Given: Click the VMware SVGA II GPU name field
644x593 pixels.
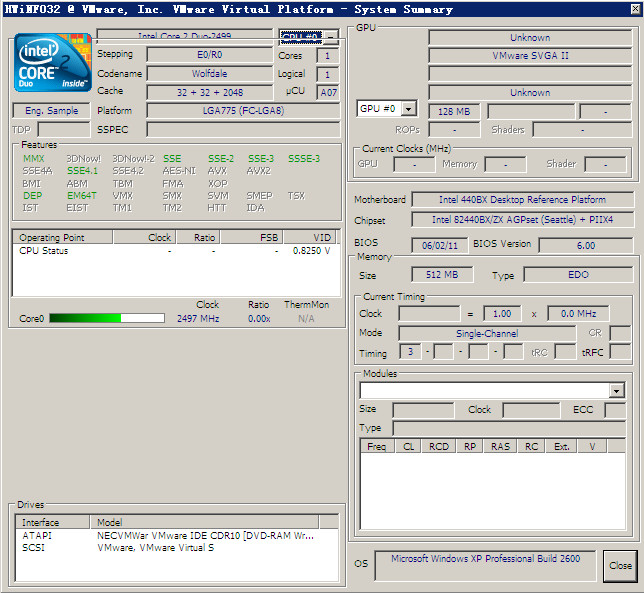Looking at the screenshot, I should click(530, 56).
